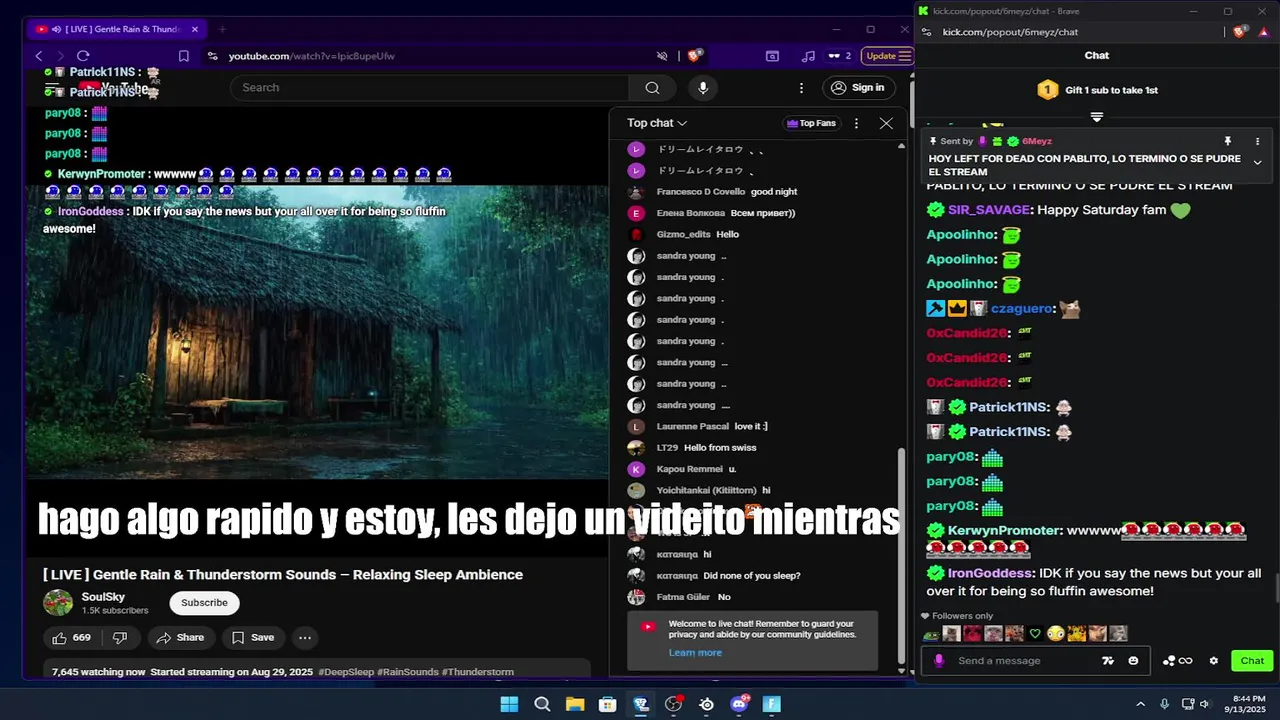Open the Learn more link in live chat notice

point(695,652)
